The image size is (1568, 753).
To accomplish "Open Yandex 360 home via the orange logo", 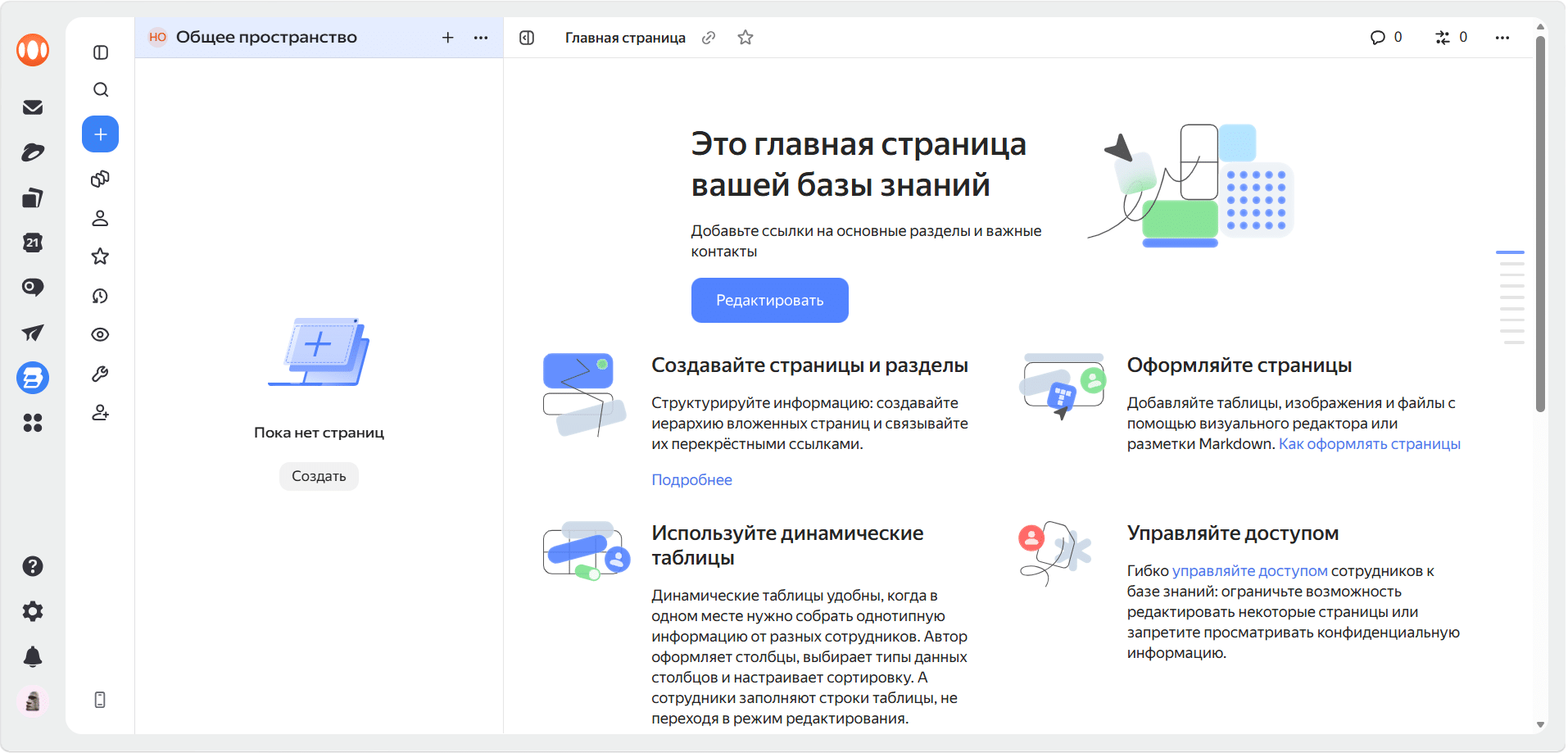I will [x=33, y=50].
